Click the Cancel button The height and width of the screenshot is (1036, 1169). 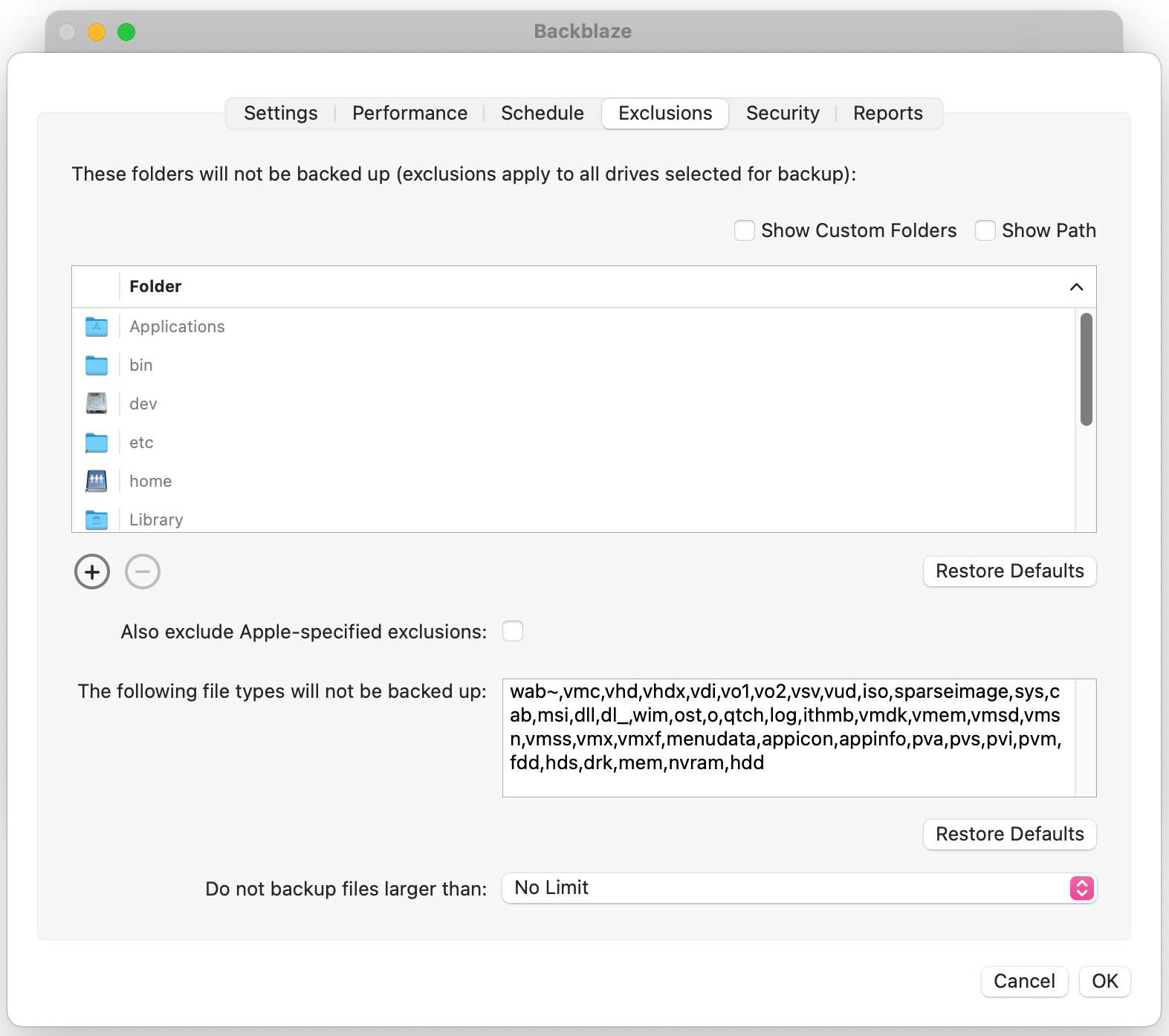1024,981
